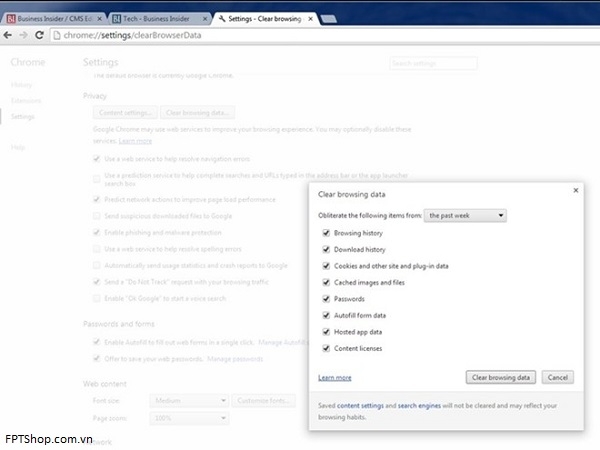Open the 'the past week' time range dropdown

(x=465, y=215)
